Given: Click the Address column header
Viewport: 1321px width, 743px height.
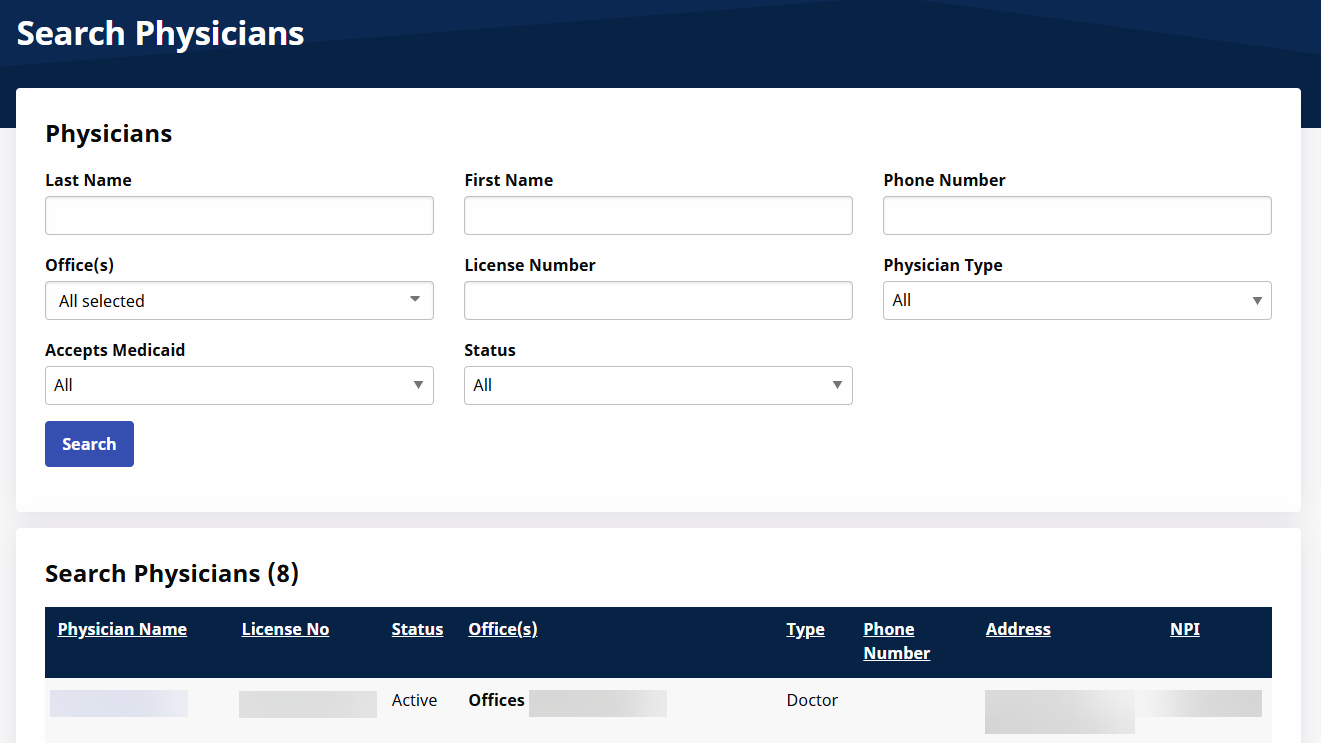Looking at the screenshot, I should pyautogui.click(x=1018, y=630).
